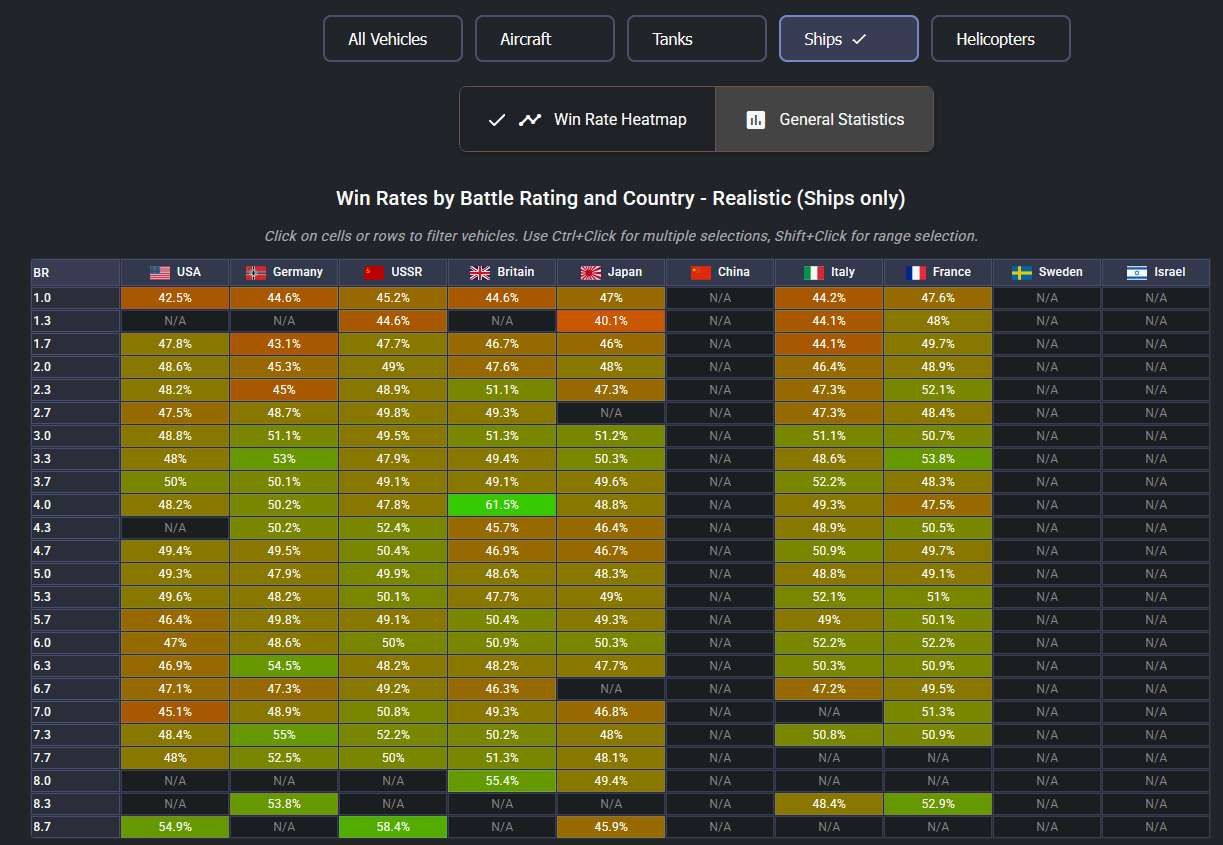
Task: Click Britain's 61.5% cell at BR 4.0
Action: (x=502, y=504)
